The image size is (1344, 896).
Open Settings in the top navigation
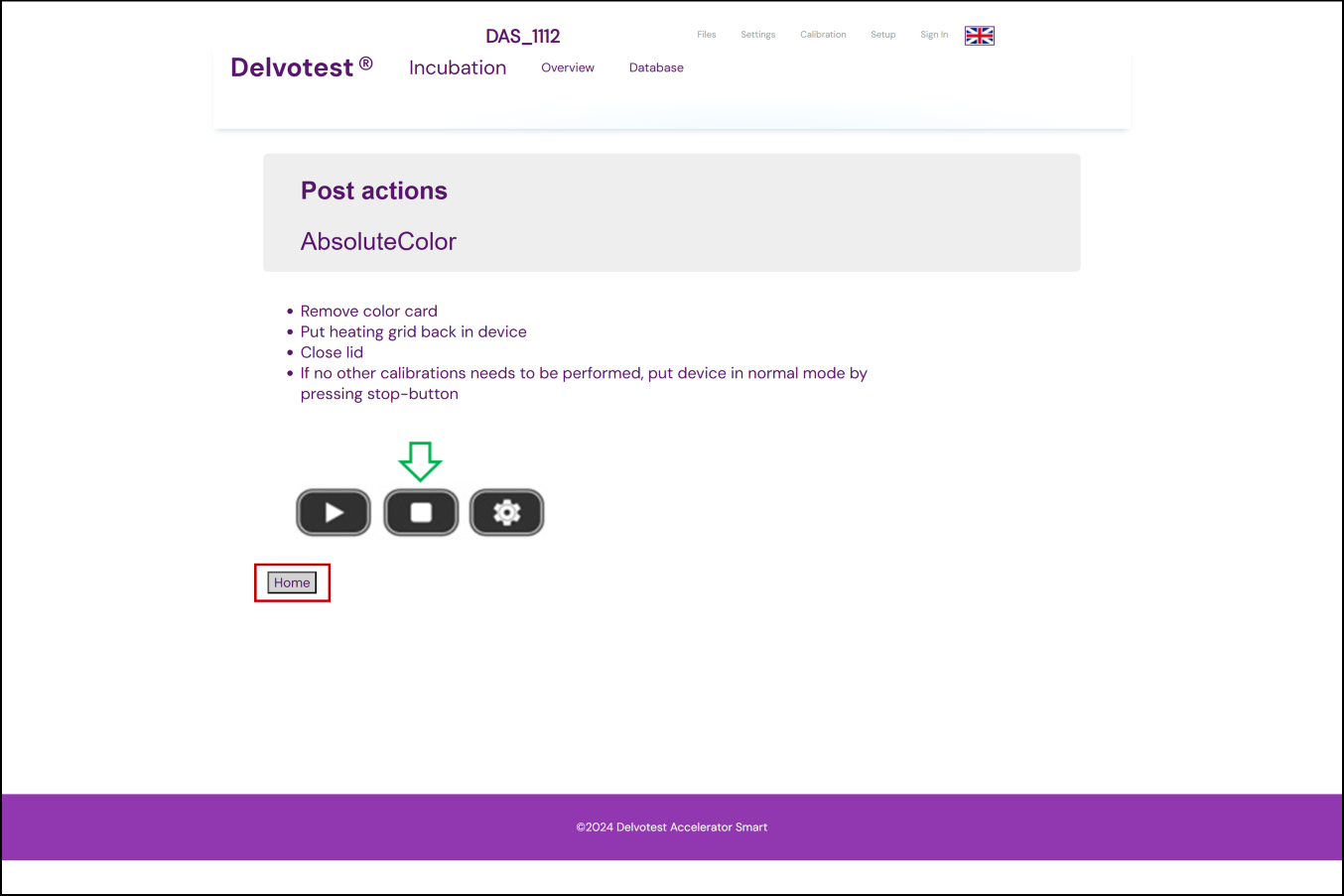[757, 35]
